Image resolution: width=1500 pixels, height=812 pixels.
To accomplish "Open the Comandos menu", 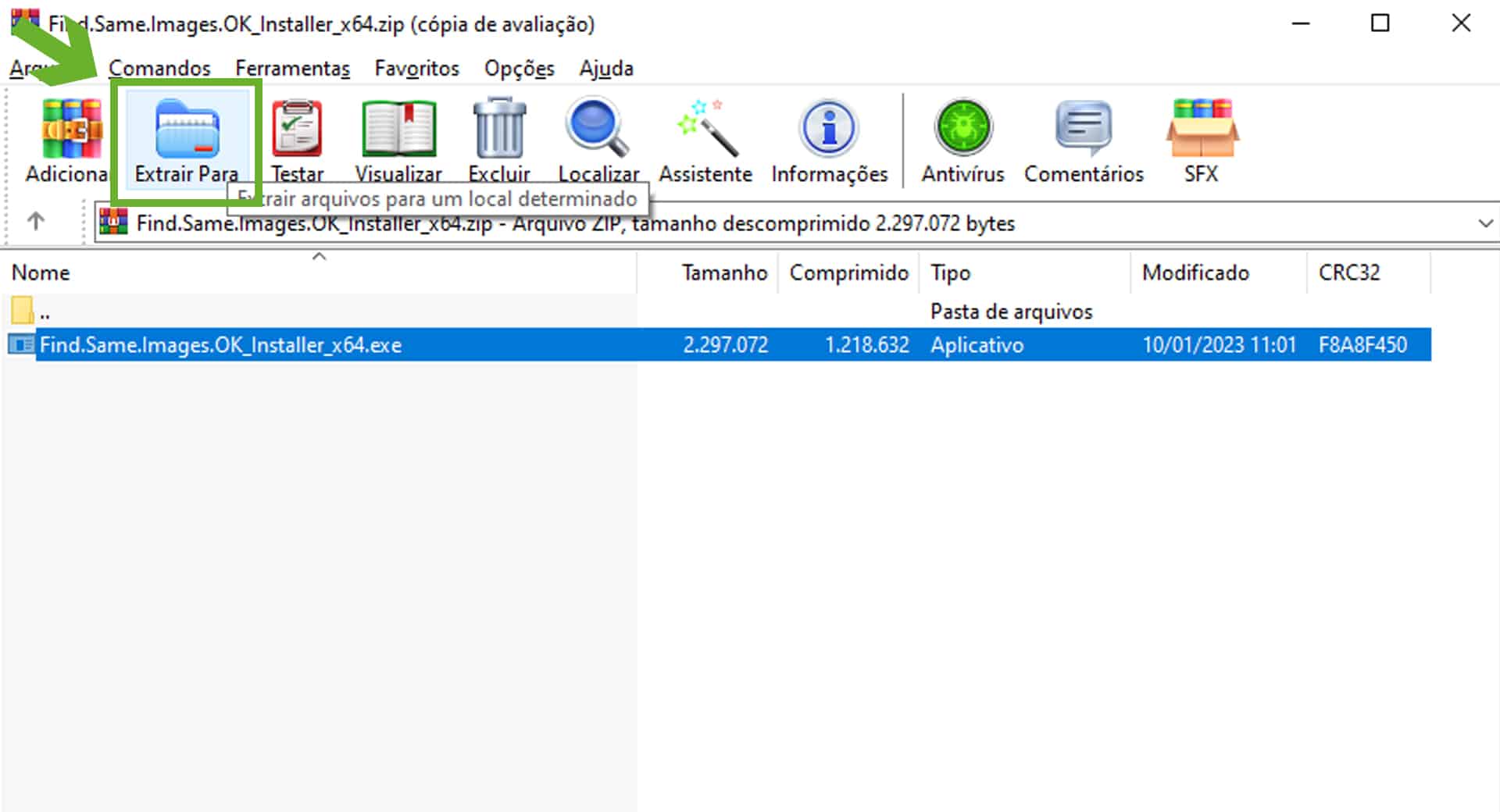I will click(159, 69).
